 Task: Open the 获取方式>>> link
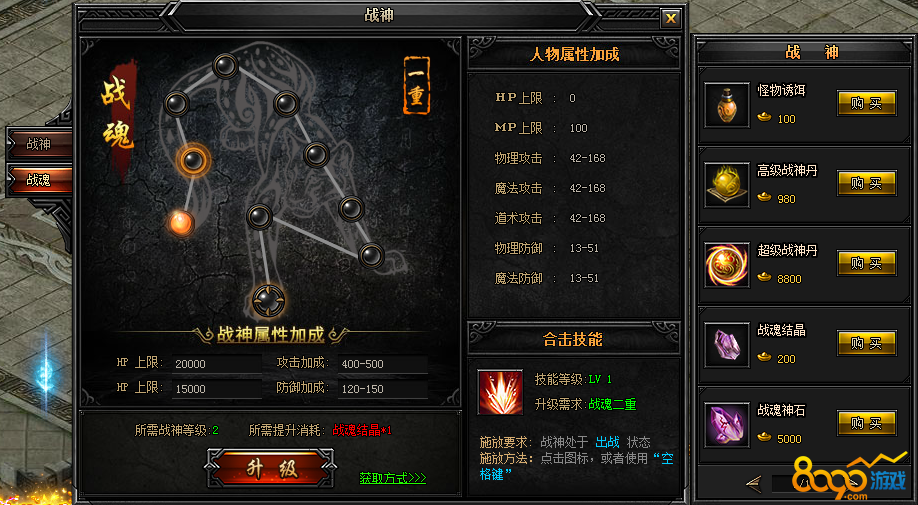click(392, 478)
